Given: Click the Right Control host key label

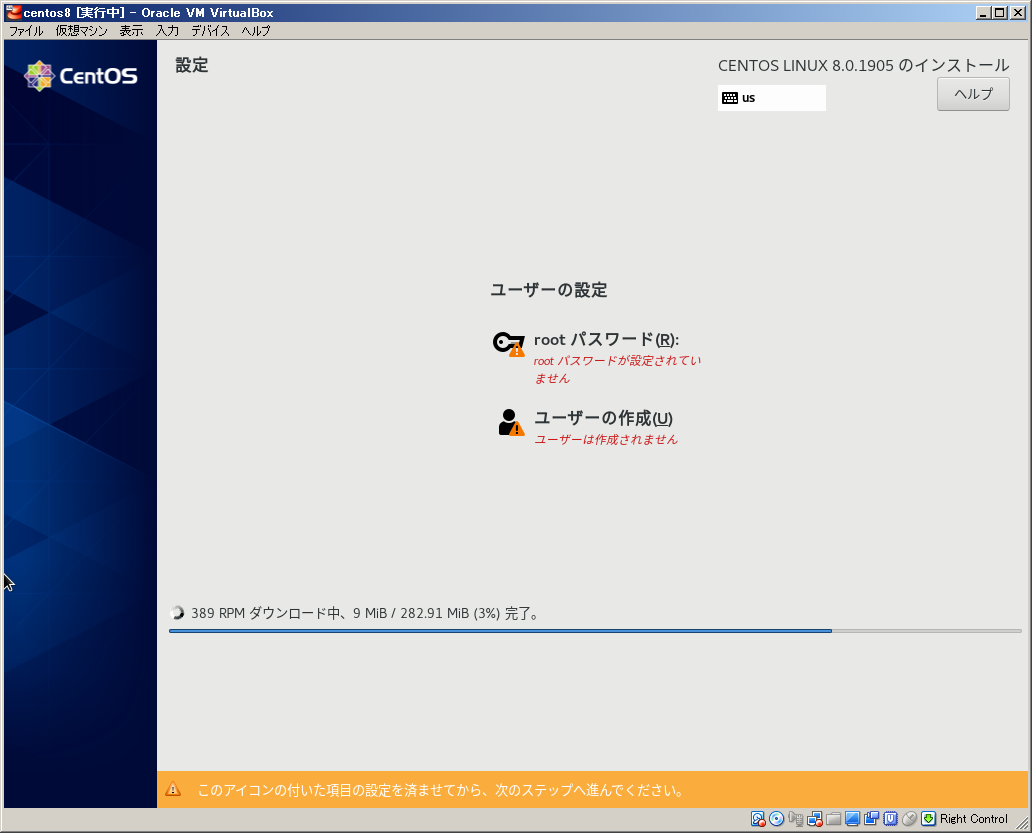Looking at the screenshot, I should coord(973,819).
